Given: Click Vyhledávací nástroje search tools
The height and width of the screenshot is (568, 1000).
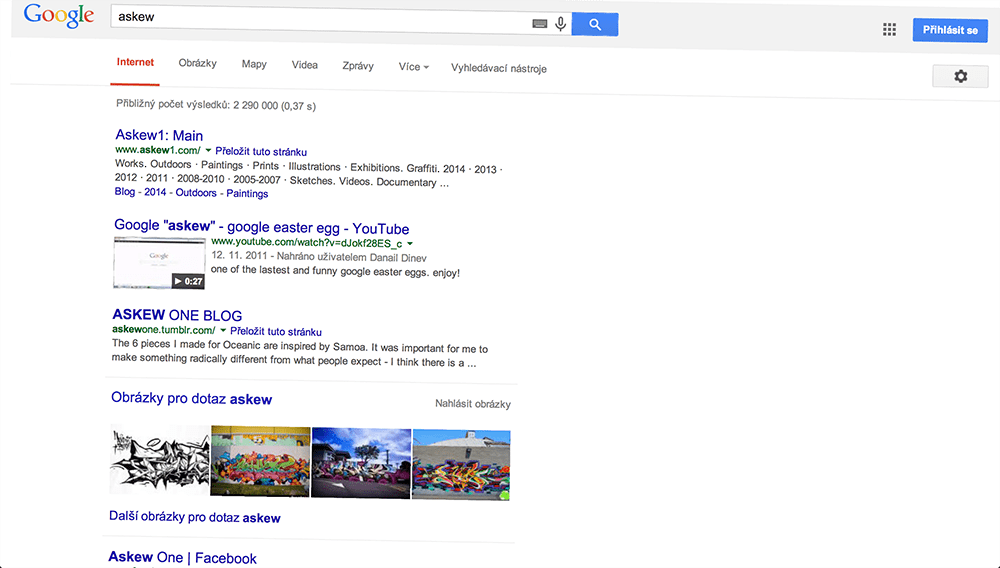Looking at the screenshot, I should (x=499, y=68).
